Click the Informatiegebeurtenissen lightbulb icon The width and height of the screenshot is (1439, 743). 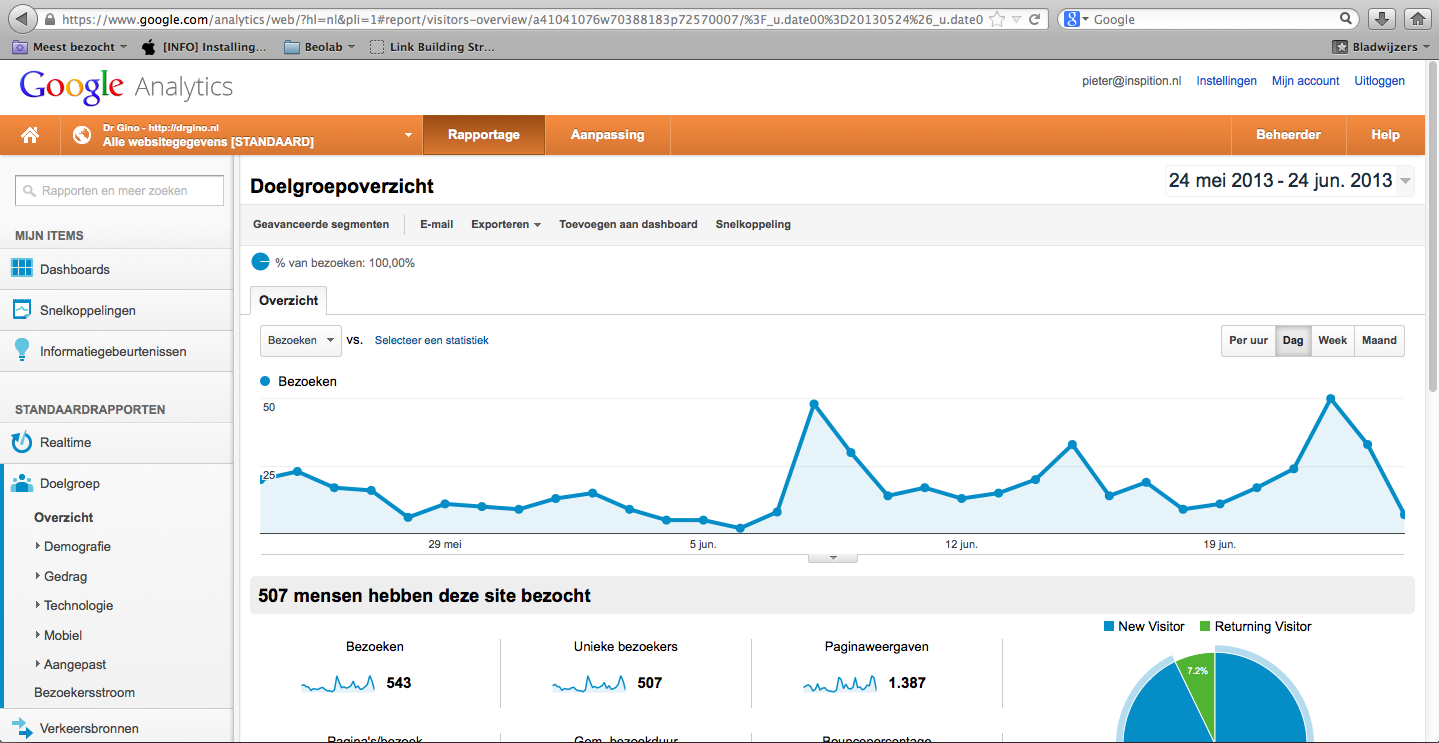(22, 350)
